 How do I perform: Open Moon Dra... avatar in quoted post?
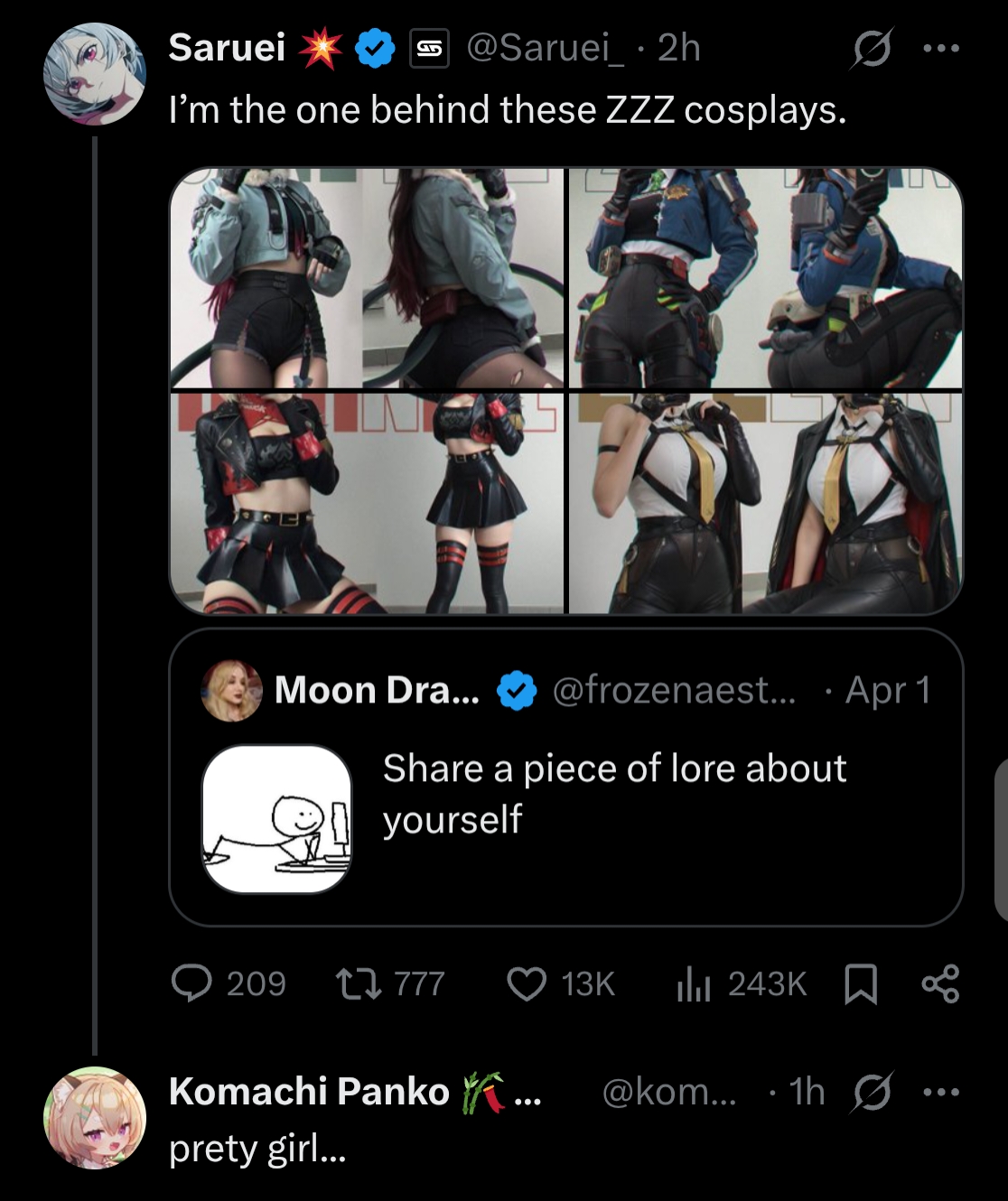point(231,691)
